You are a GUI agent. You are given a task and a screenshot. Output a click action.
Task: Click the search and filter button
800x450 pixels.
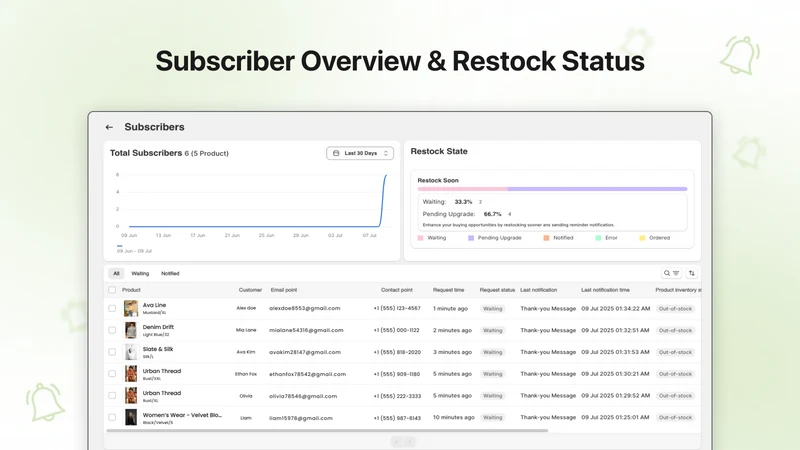tap(671, 273)
